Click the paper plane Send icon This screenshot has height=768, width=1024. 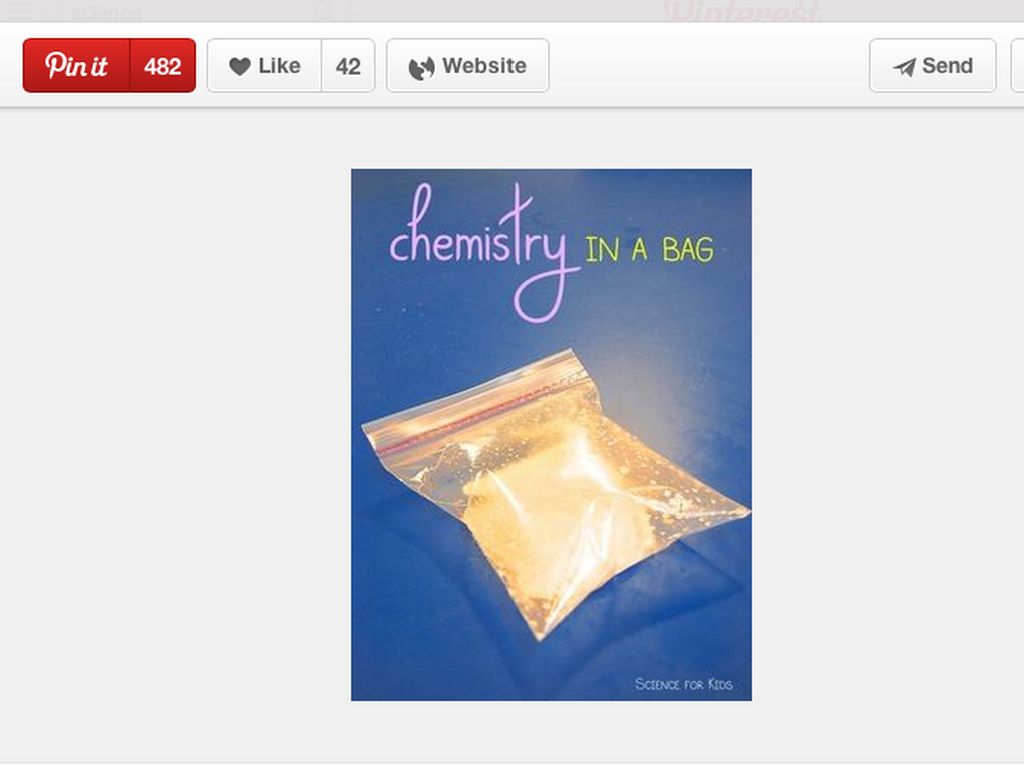(x=904, y=67)
